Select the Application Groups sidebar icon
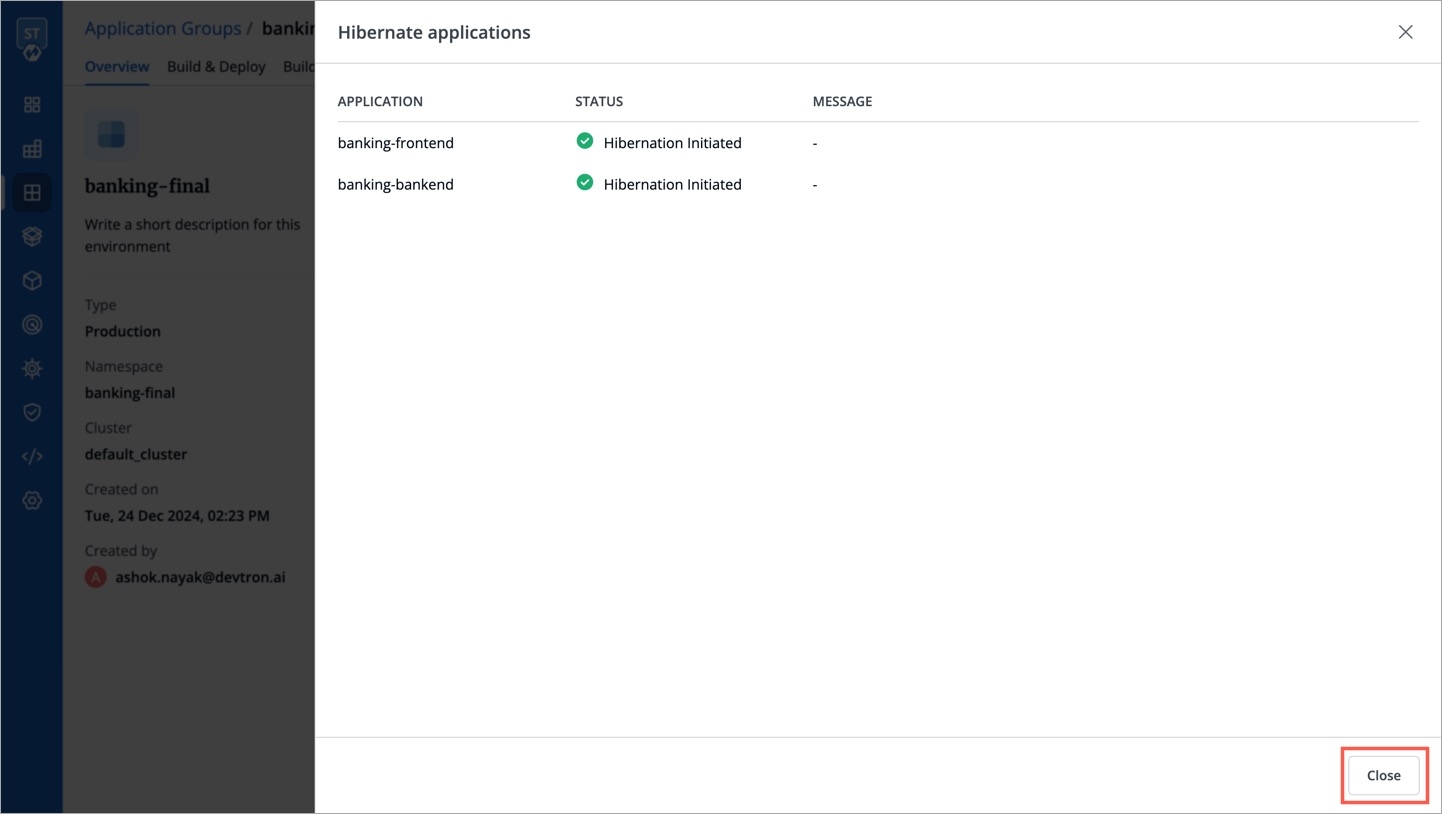Viewport: 1442px width, 814px height. click(x=32, y=193)
